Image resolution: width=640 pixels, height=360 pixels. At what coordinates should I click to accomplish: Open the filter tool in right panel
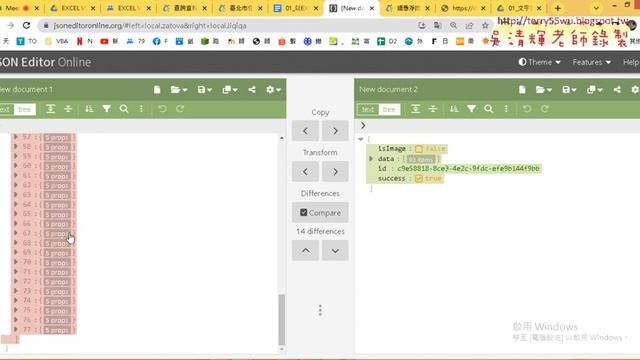pos(471,109)
